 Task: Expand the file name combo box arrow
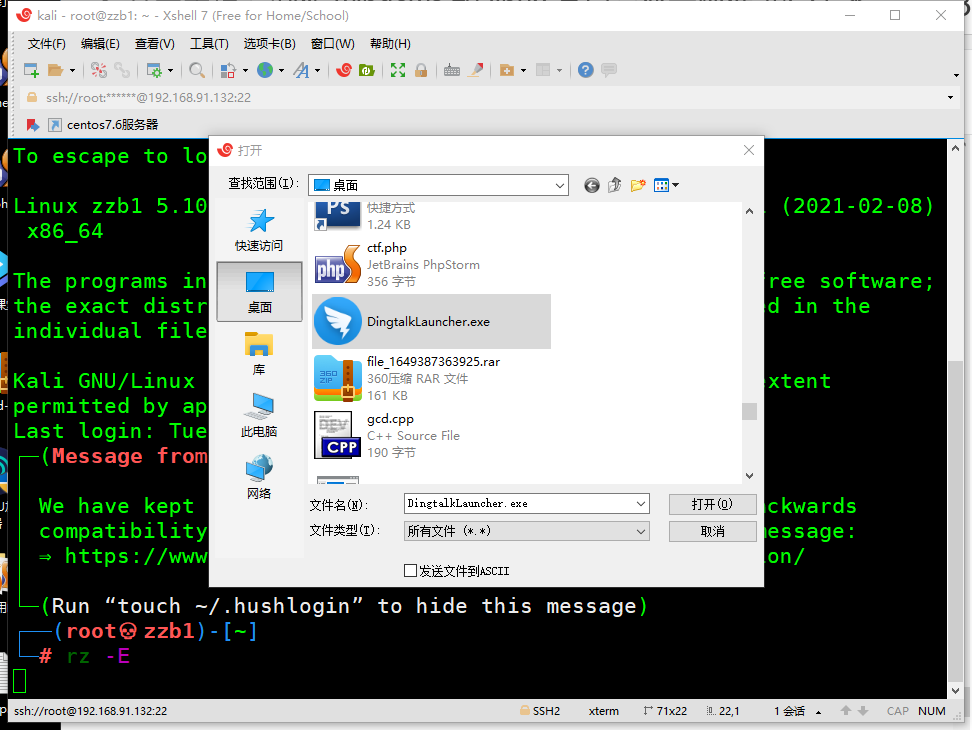click(641, 504)
